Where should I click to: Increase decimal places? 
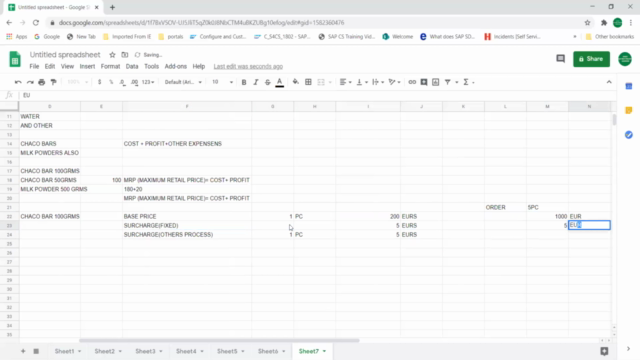pyautogui.click(x=134, y=82)
